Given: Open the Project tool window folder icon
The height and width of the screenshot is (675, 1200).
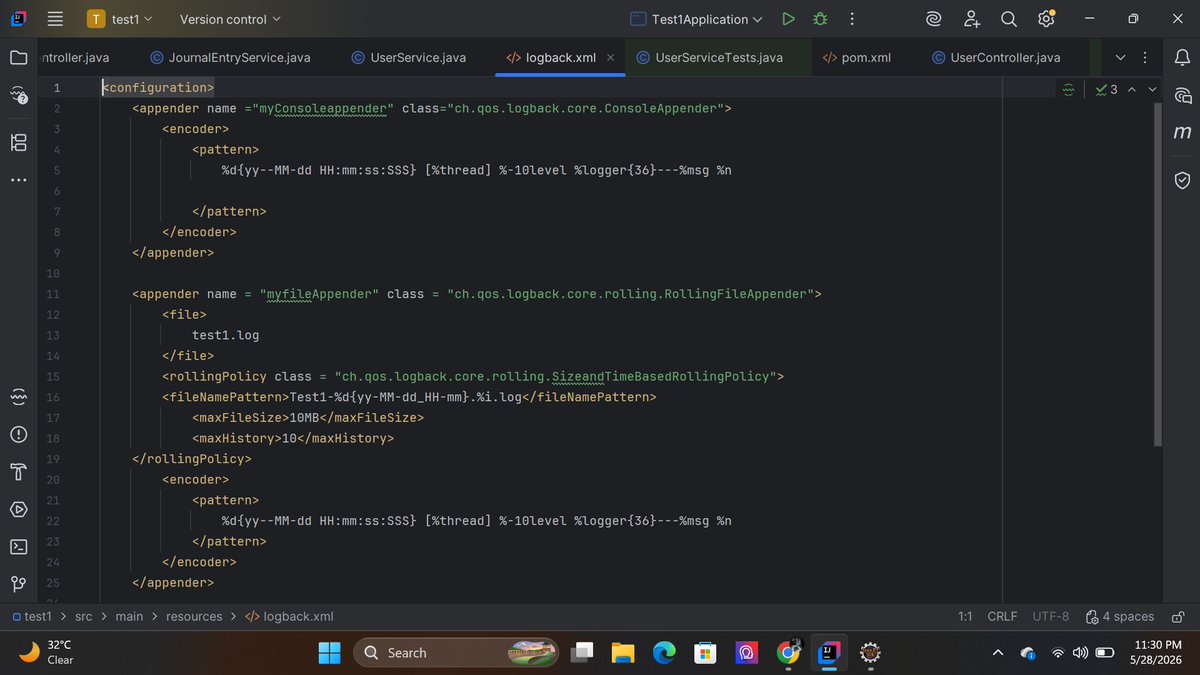Looking at the screenshot, I should (x=18, y=58).
